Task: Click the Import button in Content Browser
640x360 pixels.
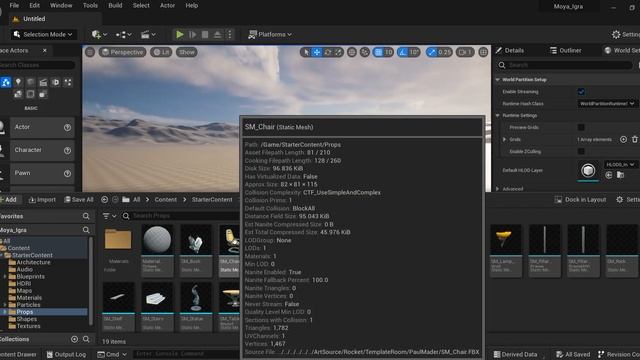Action: pos(42,200)
